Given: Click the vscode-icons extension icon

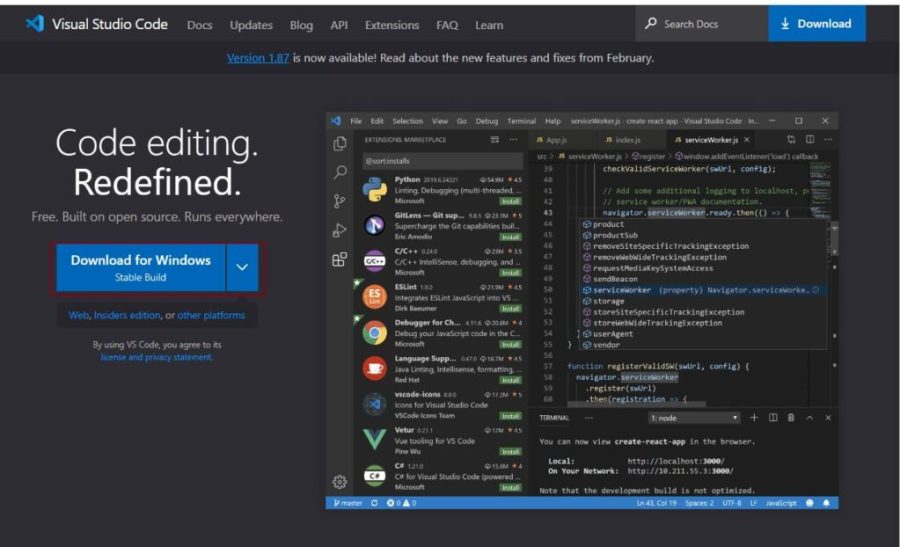Looking at the screenshot, I should coord(374,404).
